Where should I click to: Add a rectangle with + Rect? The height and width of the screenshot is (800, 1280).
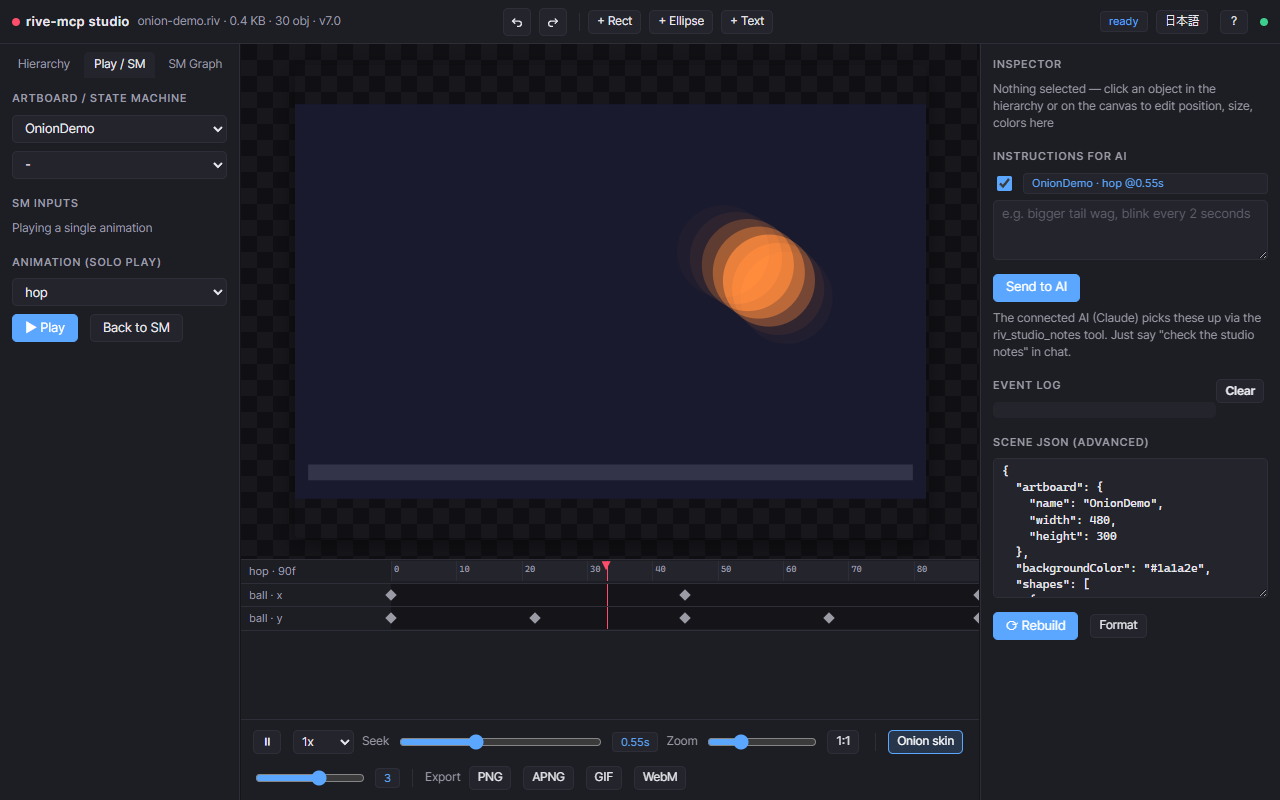(x=615, y=21)
